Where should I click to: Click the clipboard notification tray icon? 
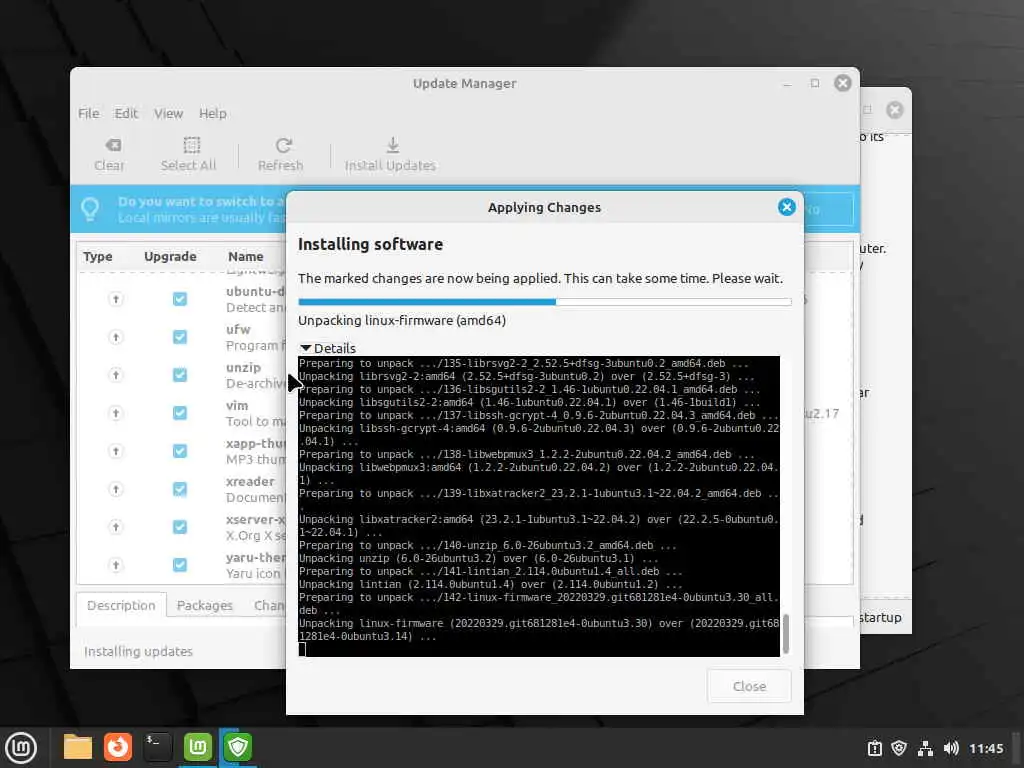pos(875,748)
